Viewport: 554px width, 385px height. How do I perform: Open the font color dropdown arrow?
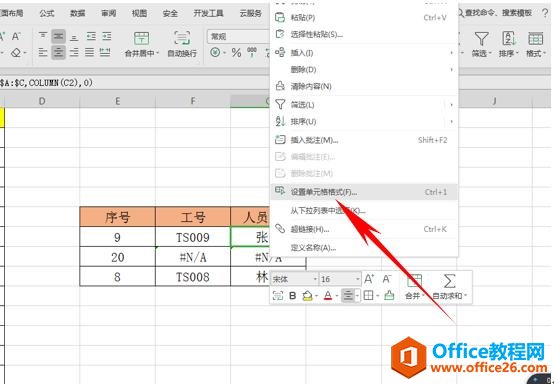[336, 296]
